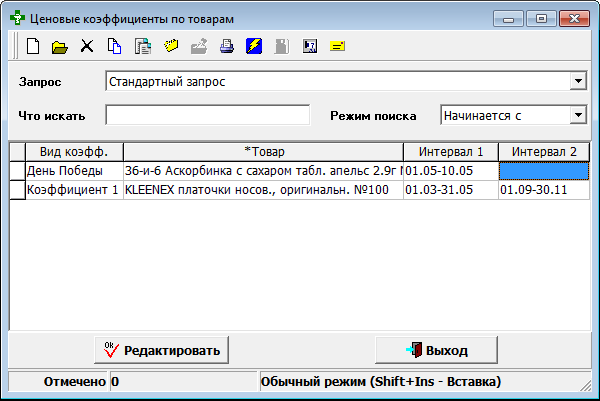Mark the Коэффициент 1 row selector box
600x401 pixels.
coord(17,190)
